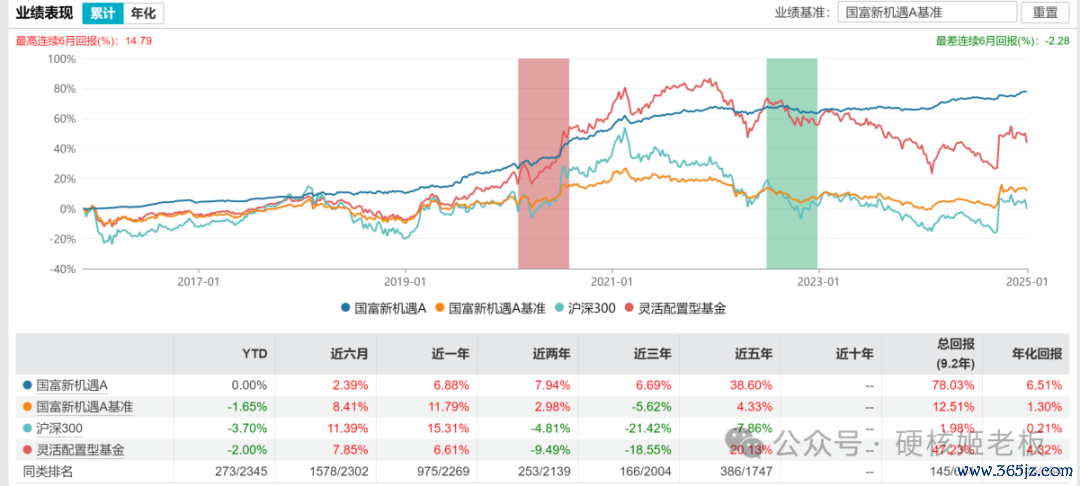
Task: Click the teal dot in 沪深300 table row
Action: [x=26, y=429]
